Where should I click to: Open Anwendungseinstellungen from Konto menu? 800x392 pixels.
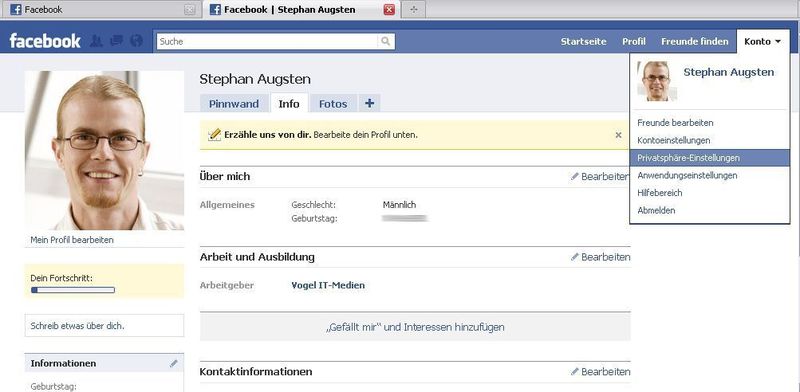[x=687, y=175]
